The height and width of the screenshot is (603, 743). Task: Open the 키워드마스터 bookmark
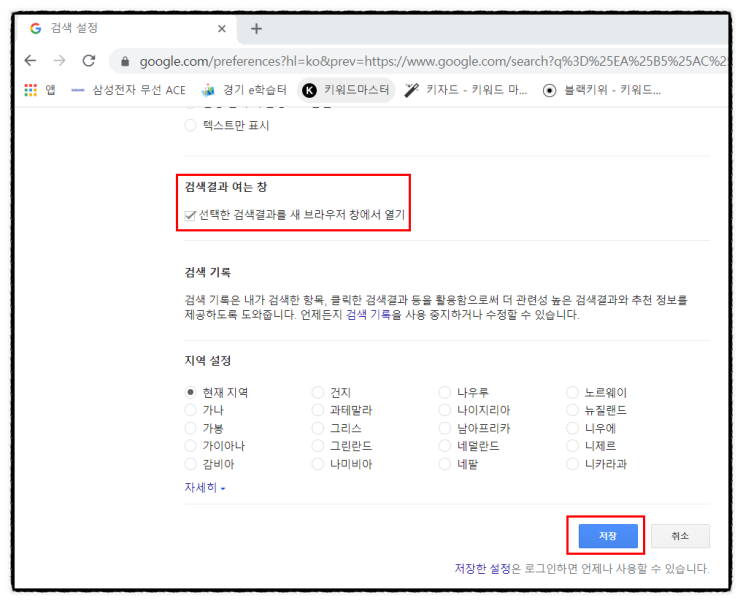tap(346, 90)
